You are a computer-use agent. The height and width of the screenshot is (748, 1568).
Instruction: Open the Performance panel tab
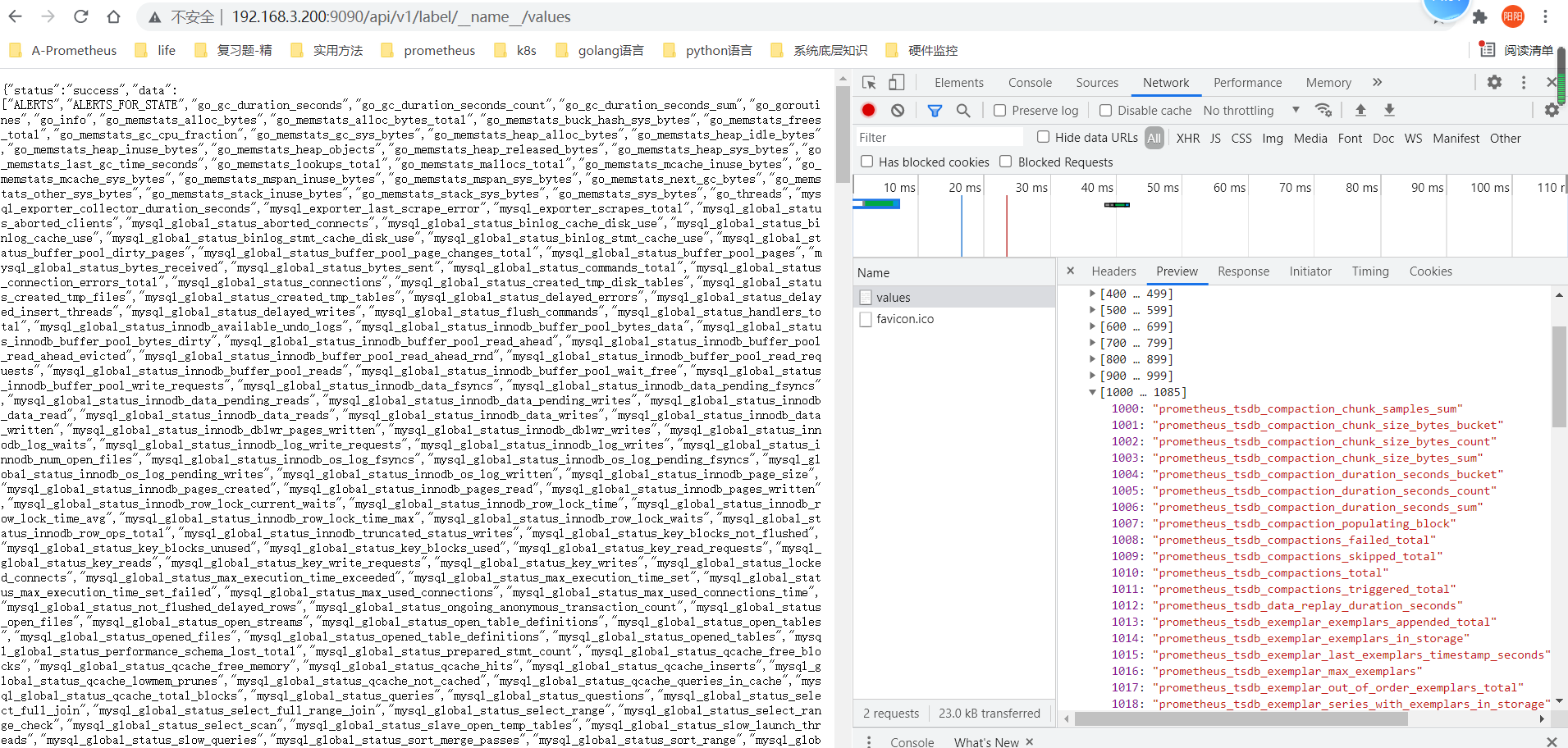click(1247, 82)
